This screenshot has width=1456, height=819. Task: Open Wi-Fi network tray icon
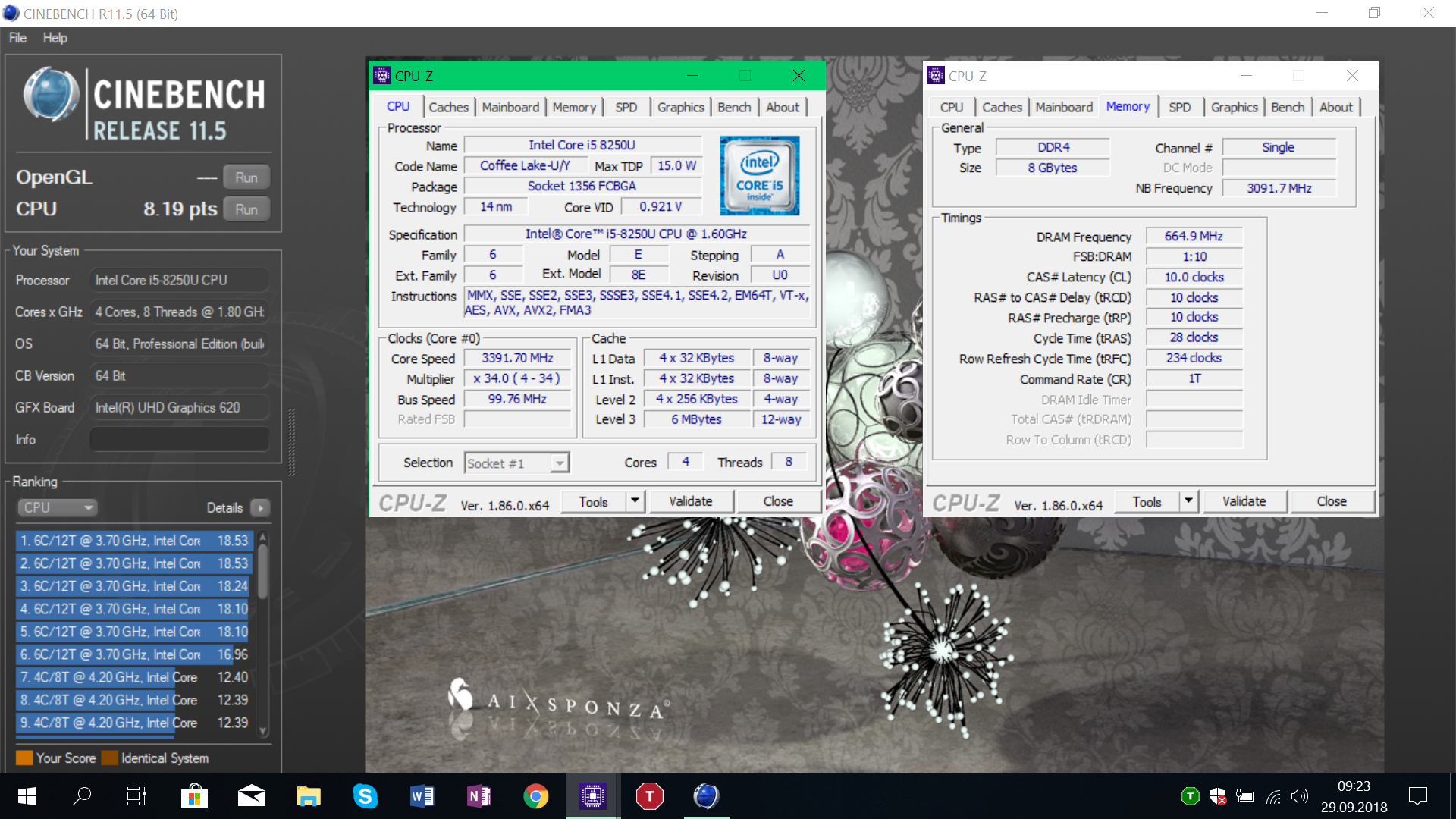1273,797
